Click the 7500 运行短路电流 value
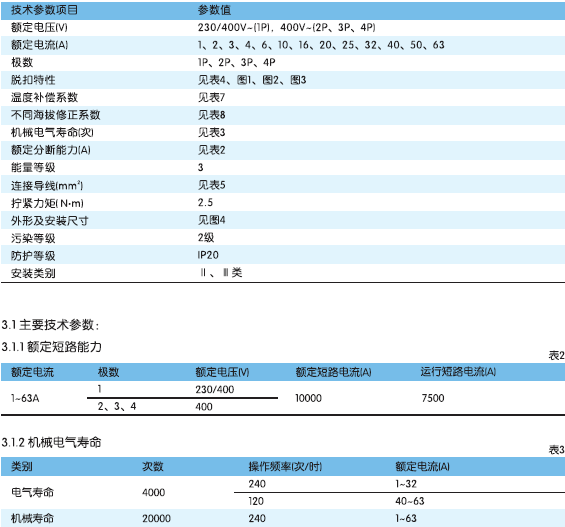 [433, 398]
